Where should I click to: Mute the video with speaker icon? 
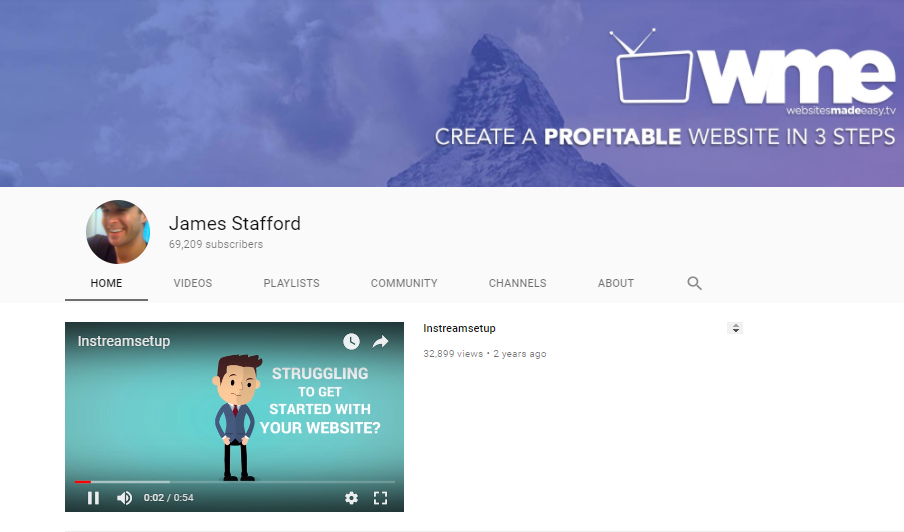click(x=125, y=497)
